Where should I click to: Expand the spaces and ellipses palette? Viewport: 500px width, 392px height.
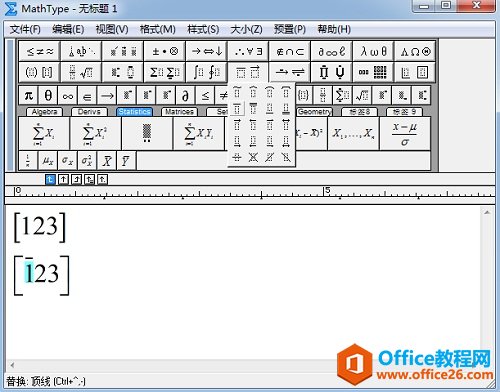[81, 51]
